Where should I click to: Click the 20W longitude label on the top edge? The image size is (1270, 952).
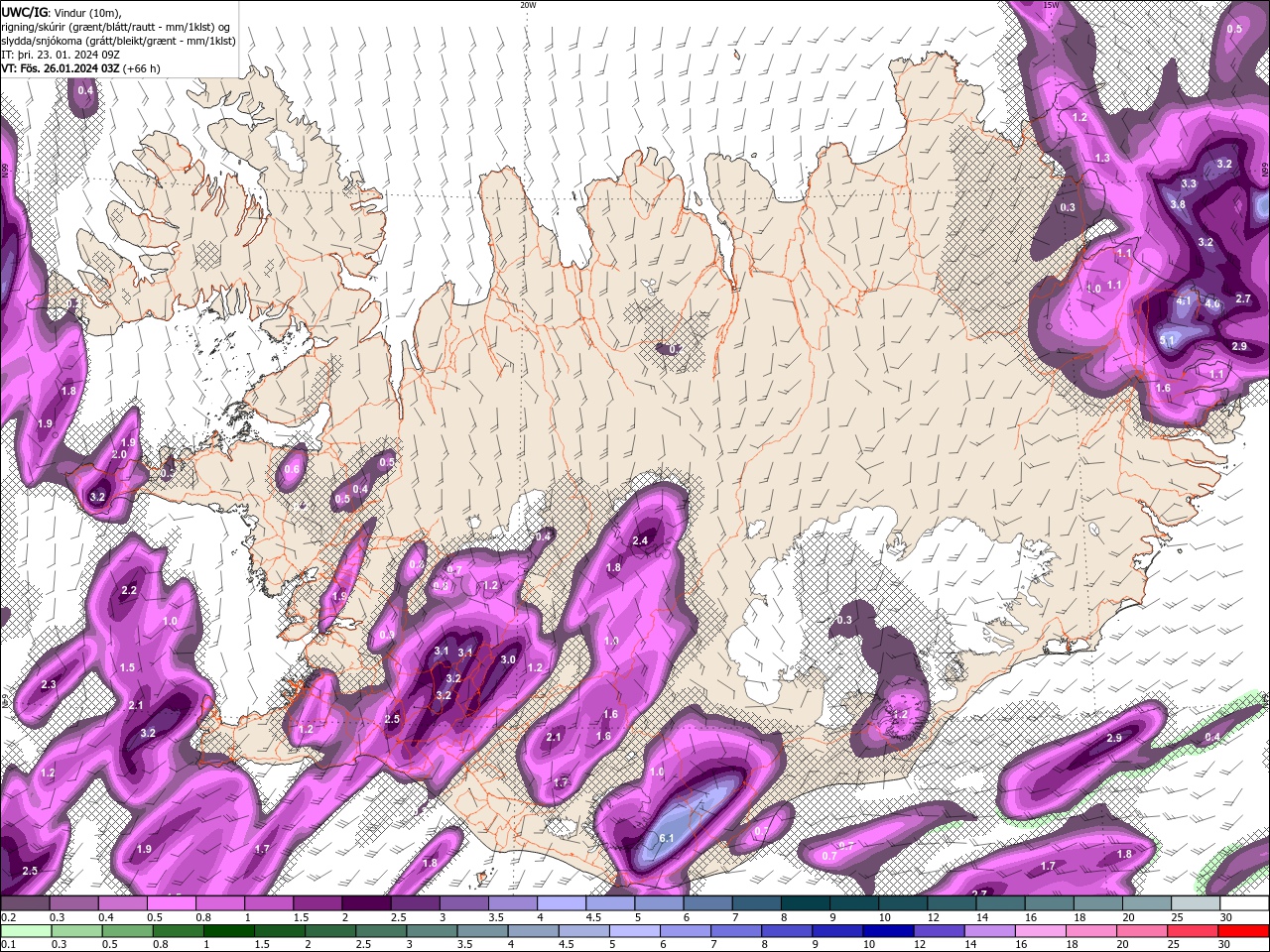[x=528, y=5]
